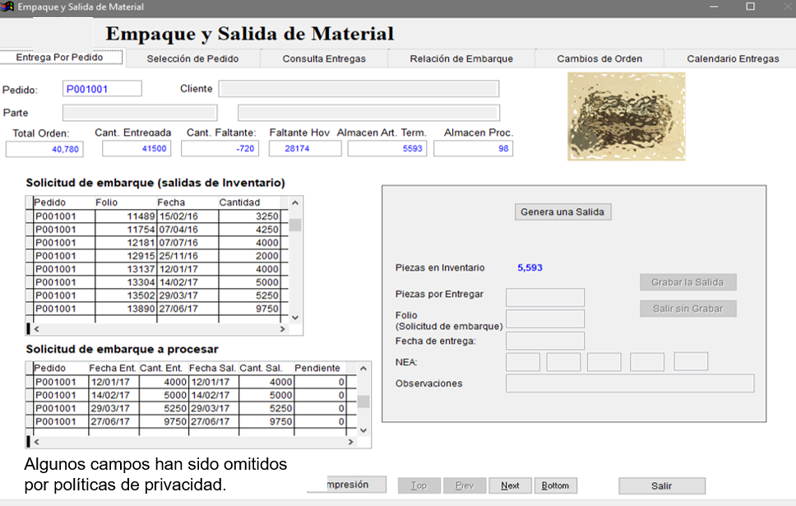Screen dimensions: 796x506
Task: Click the app icon in the title bar
Action: [x=8, y=7]
